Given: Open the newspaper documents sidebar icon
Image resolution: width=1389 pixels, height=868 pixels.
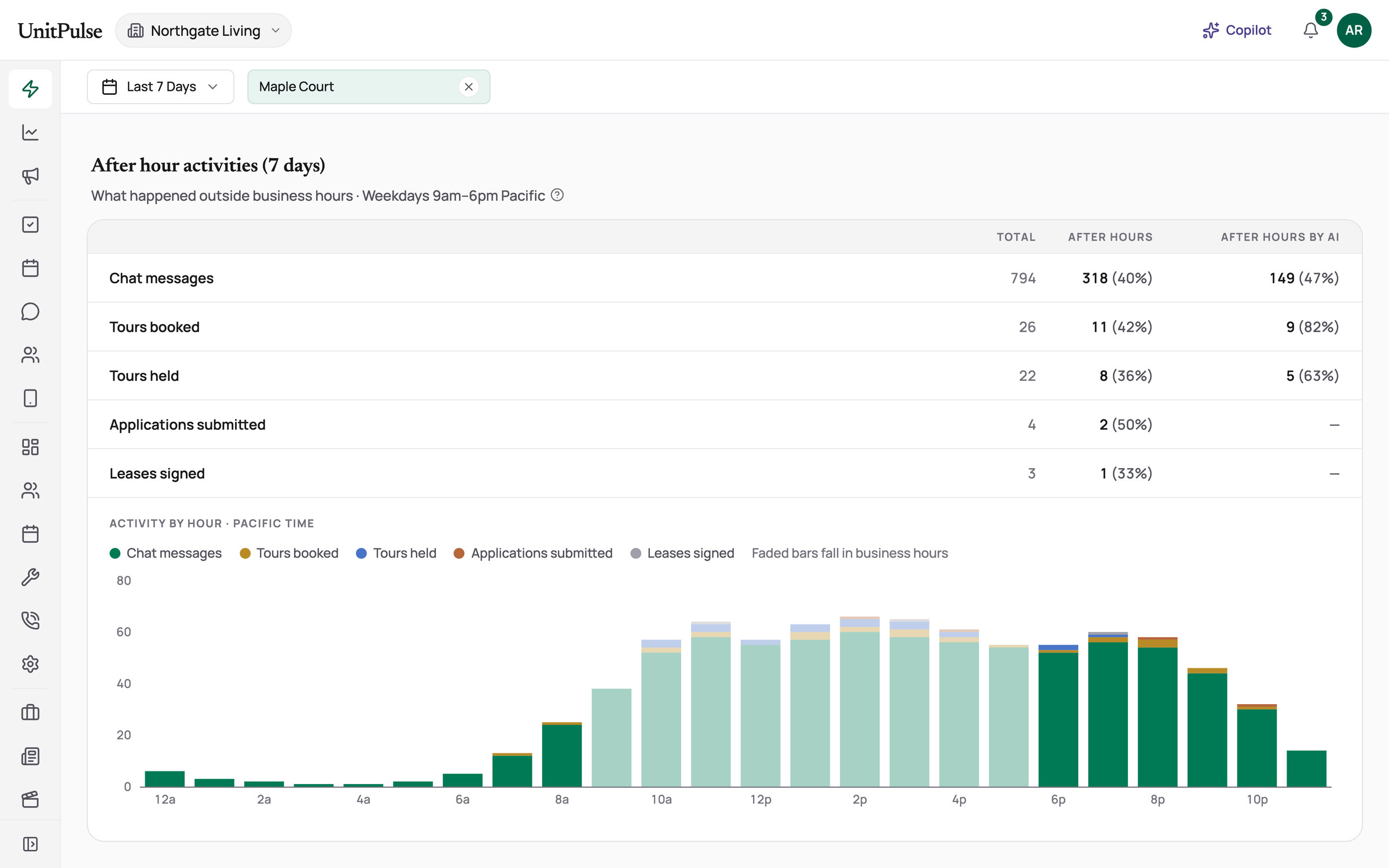Looking at the screenshot, I should click(30, 756).
